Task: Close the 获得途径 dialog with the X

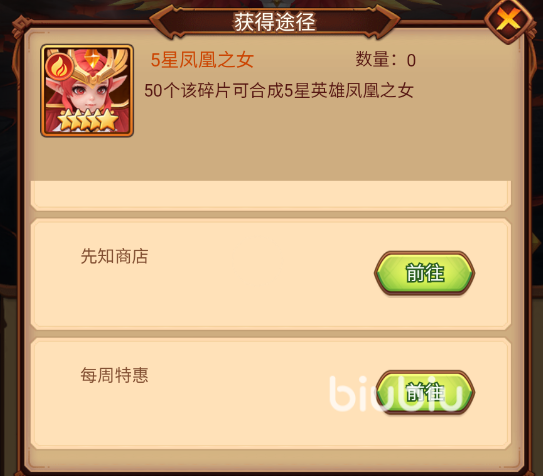Action: pyautogui.click(x=508, y=20)
